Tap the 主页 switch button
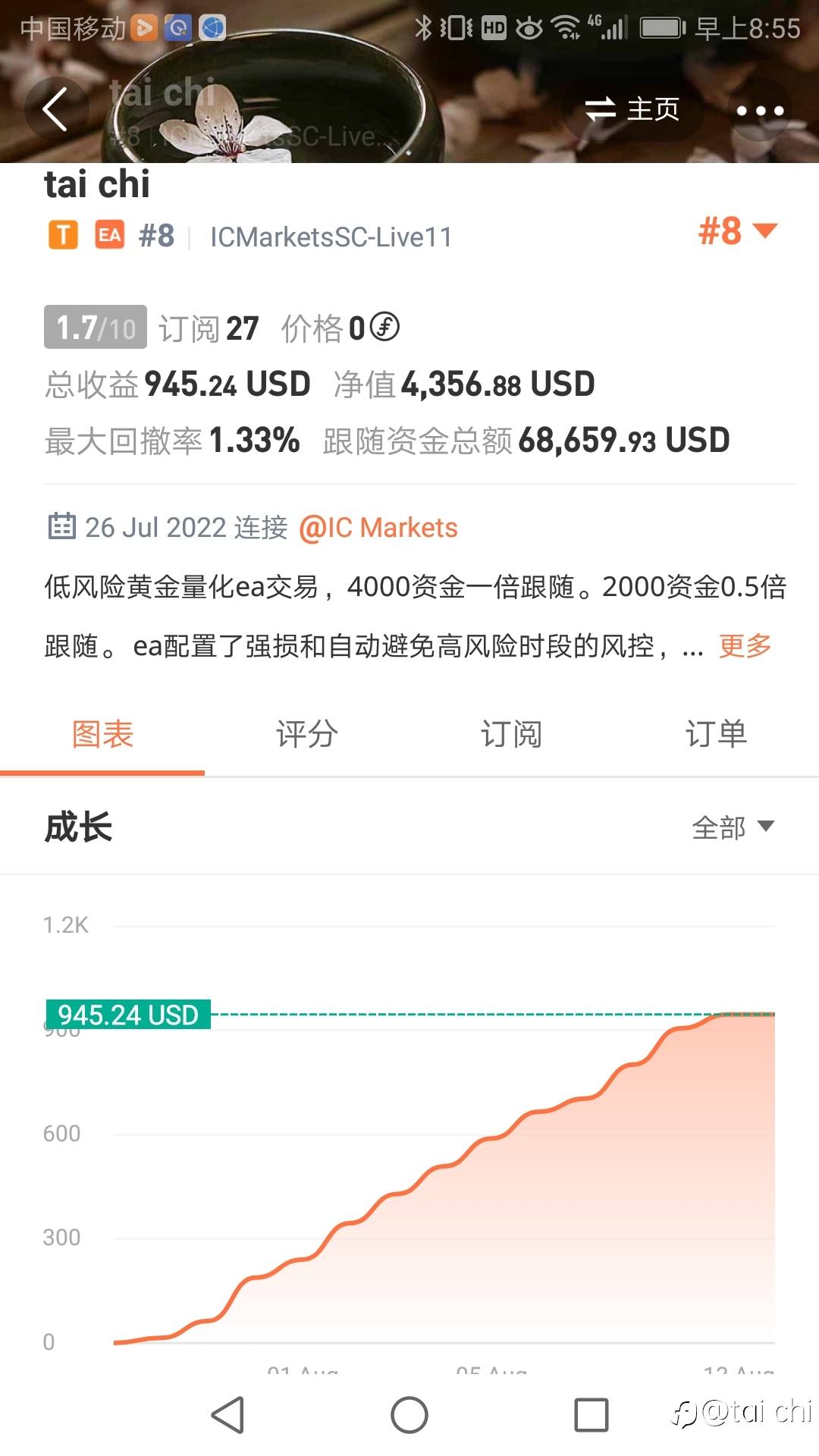Image resolution: width=819 pixels, height=1456 pixels. 632,110
